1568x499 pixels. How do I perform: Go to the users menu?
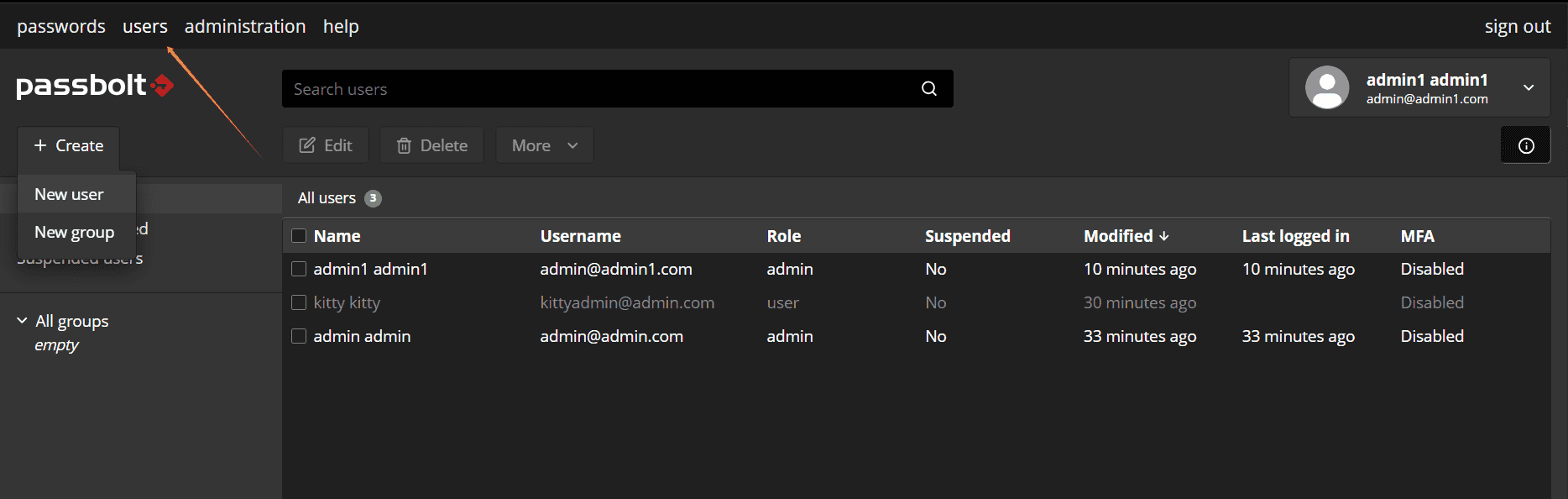pyautogui.click(x=145, y=26)
